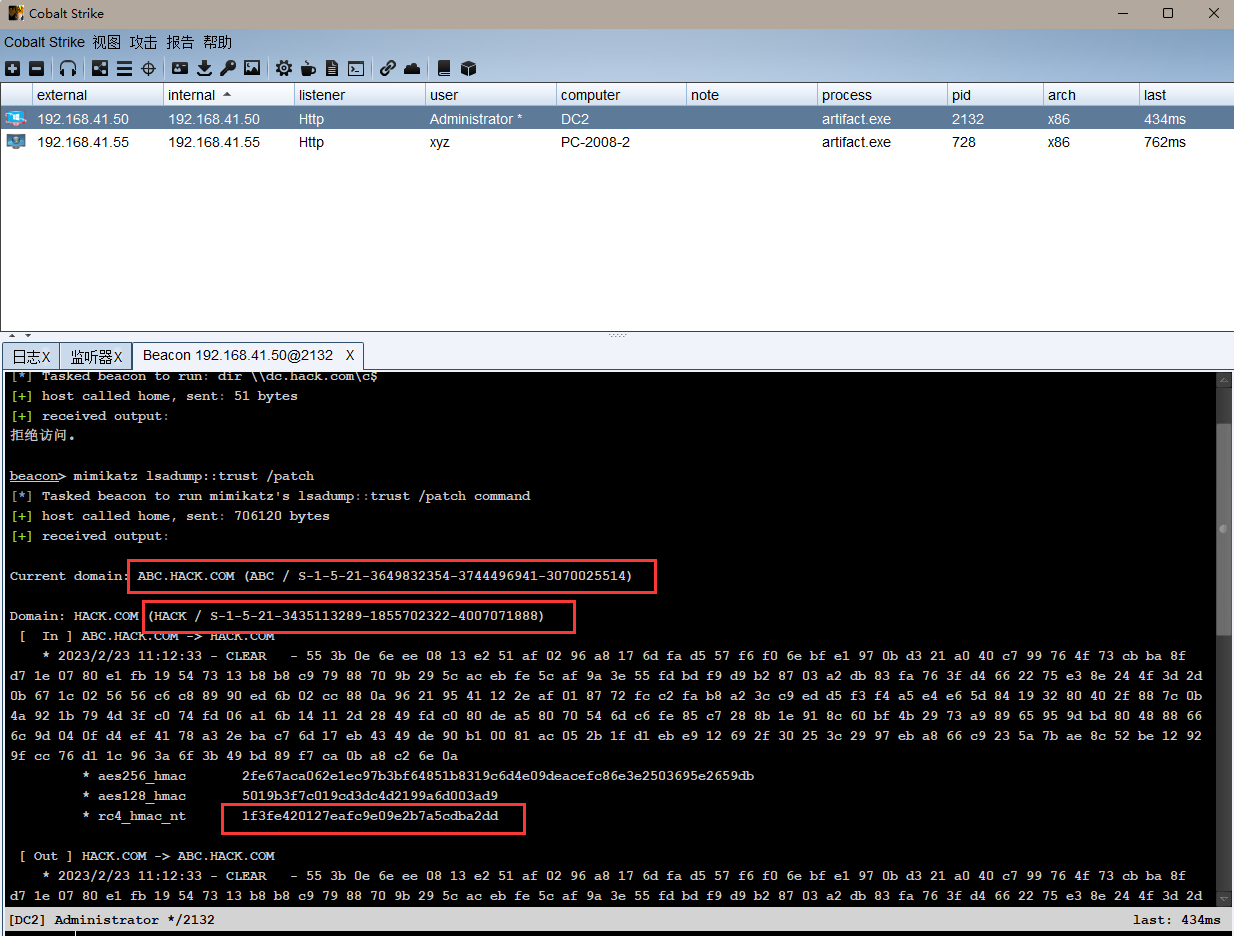Image resolution: width=1234 pixels, height=936 pixels.
Task: Click console scrollbar up arrow
Action: click(1224, 380)
